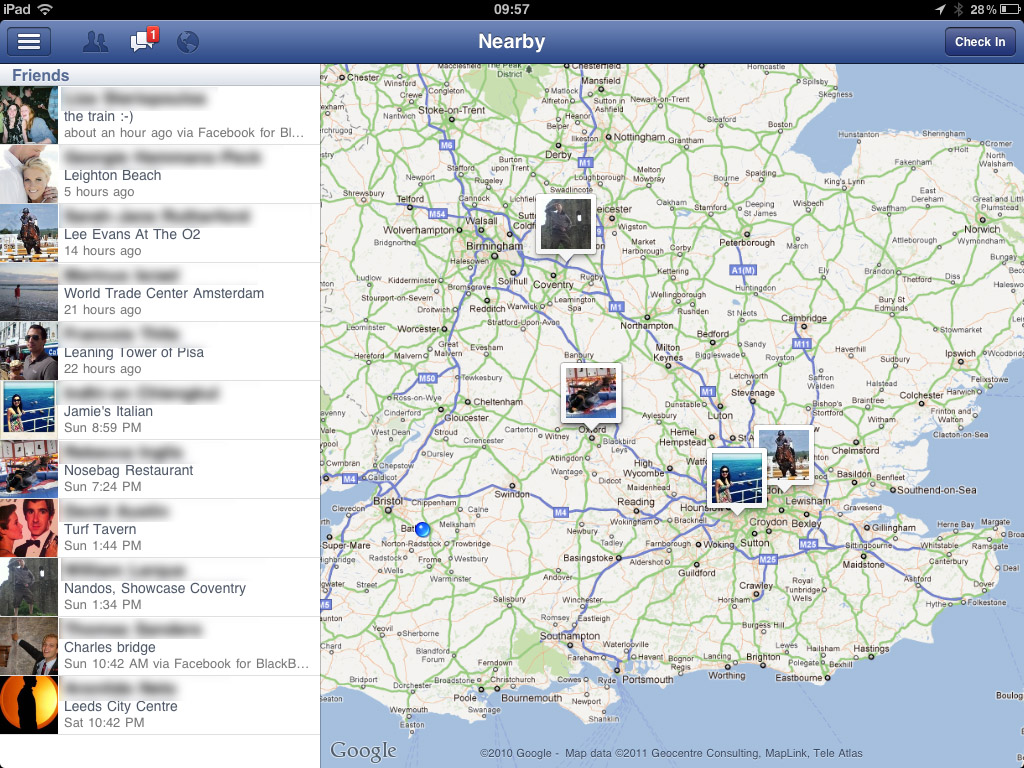Tap the Peterborough label on the map
Viewport: 1024px width, 768px height.
click(746, 242)
